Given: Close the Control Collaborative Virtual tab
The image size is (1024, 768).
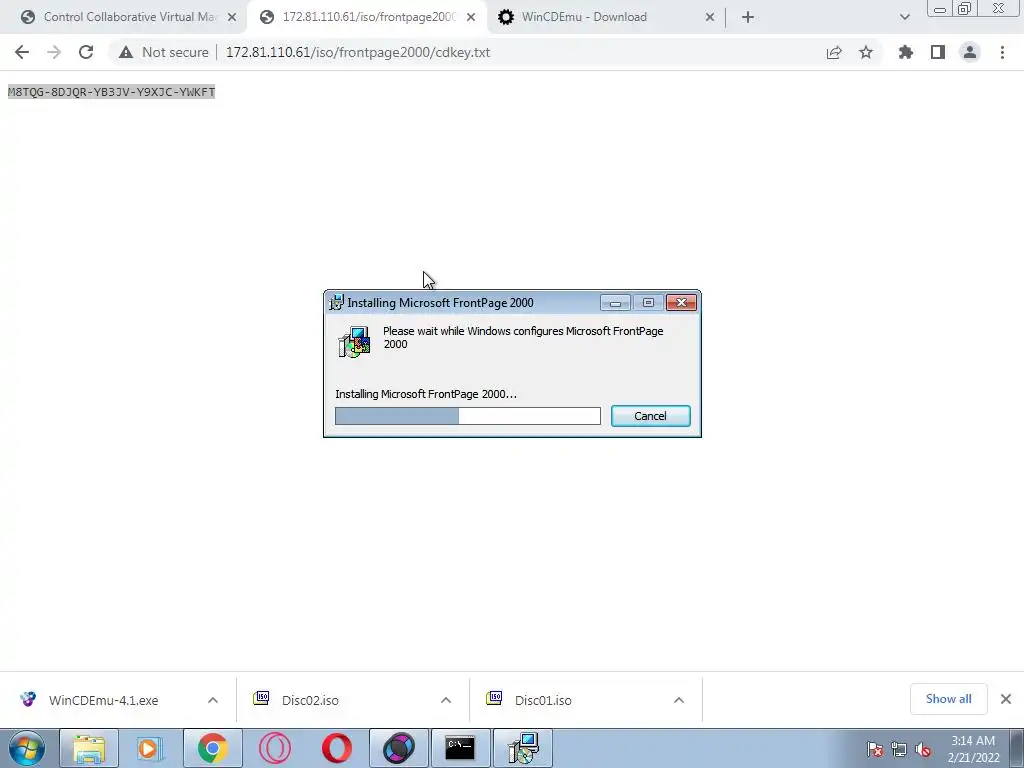Looking at the screenshot, I should pyautogui.click(x=232, y=17).
